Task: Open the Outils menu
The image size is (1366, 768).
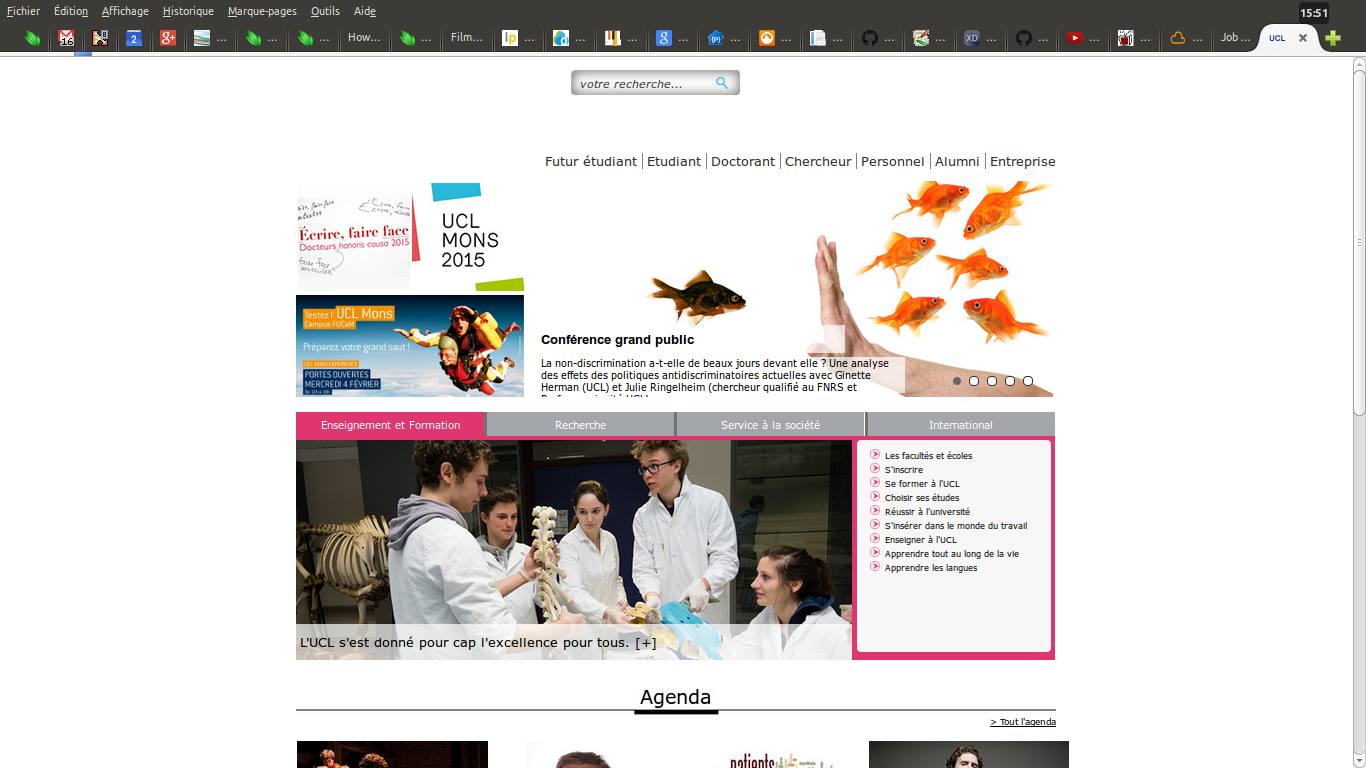Action: [x=325, y=11]
